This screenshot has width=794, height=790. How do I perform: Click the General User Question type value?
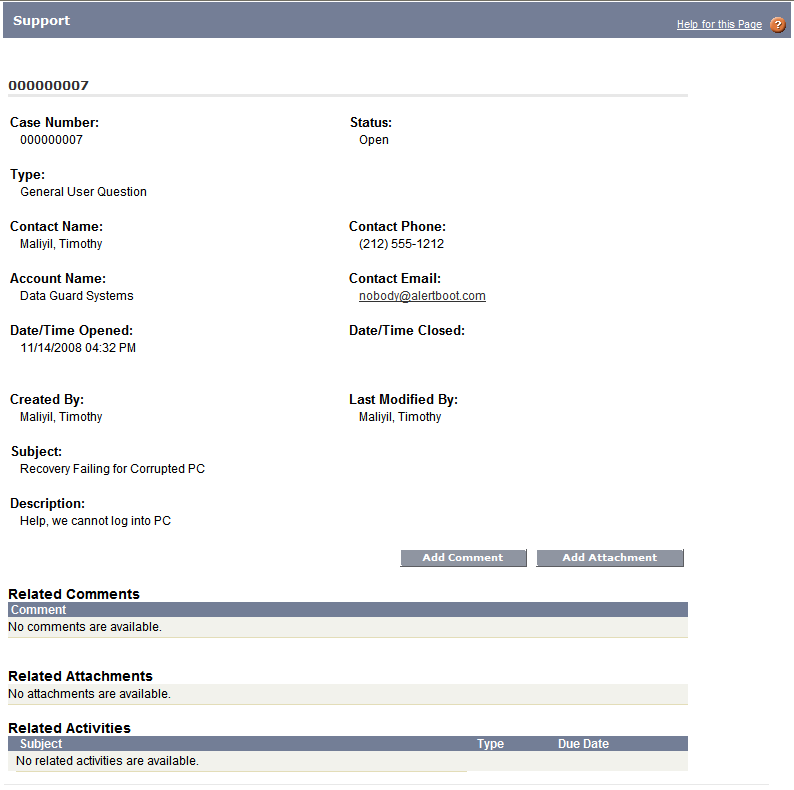coord(83,192)
